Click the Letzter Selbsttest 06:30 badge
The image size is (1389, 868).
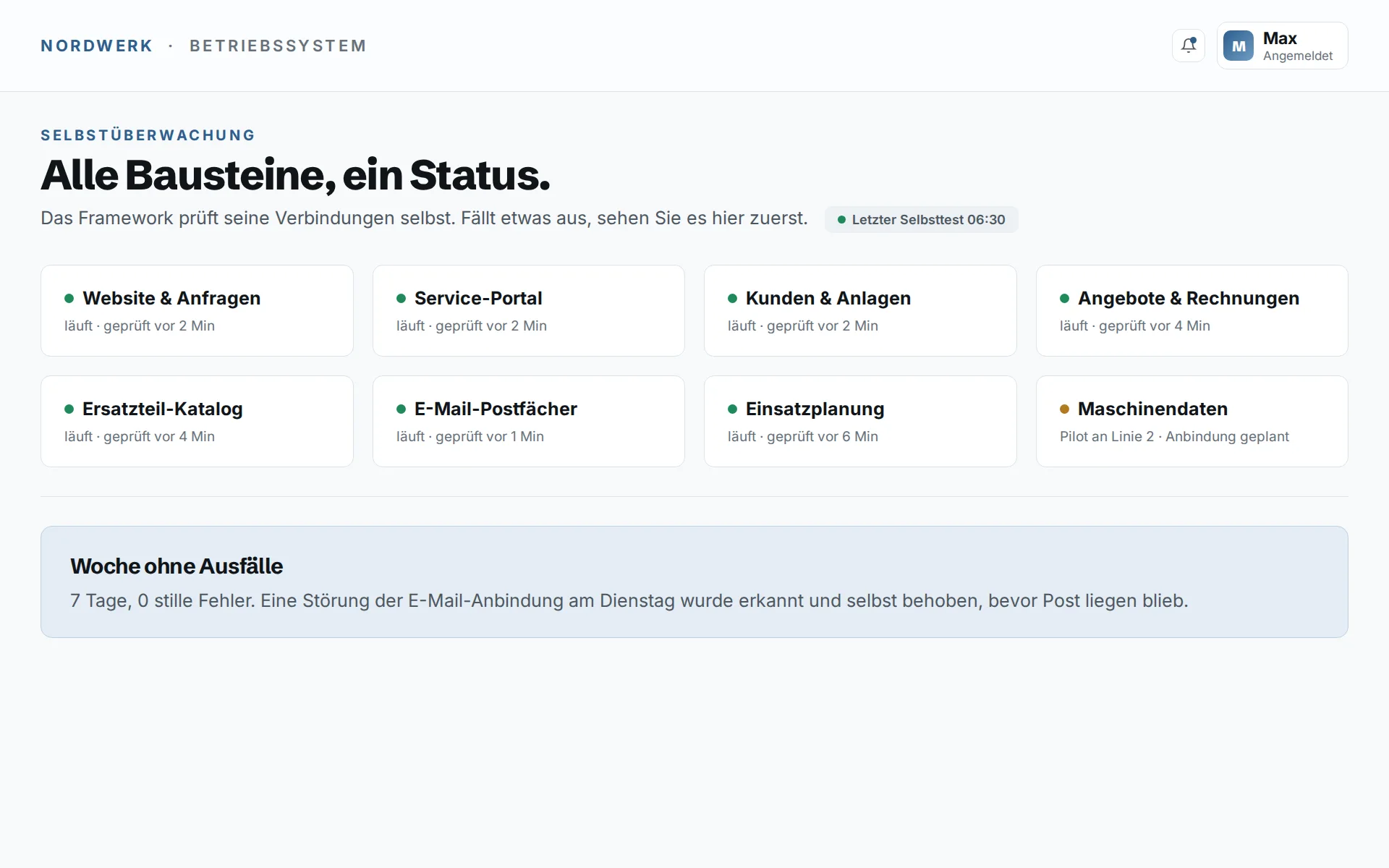point(921,219)
